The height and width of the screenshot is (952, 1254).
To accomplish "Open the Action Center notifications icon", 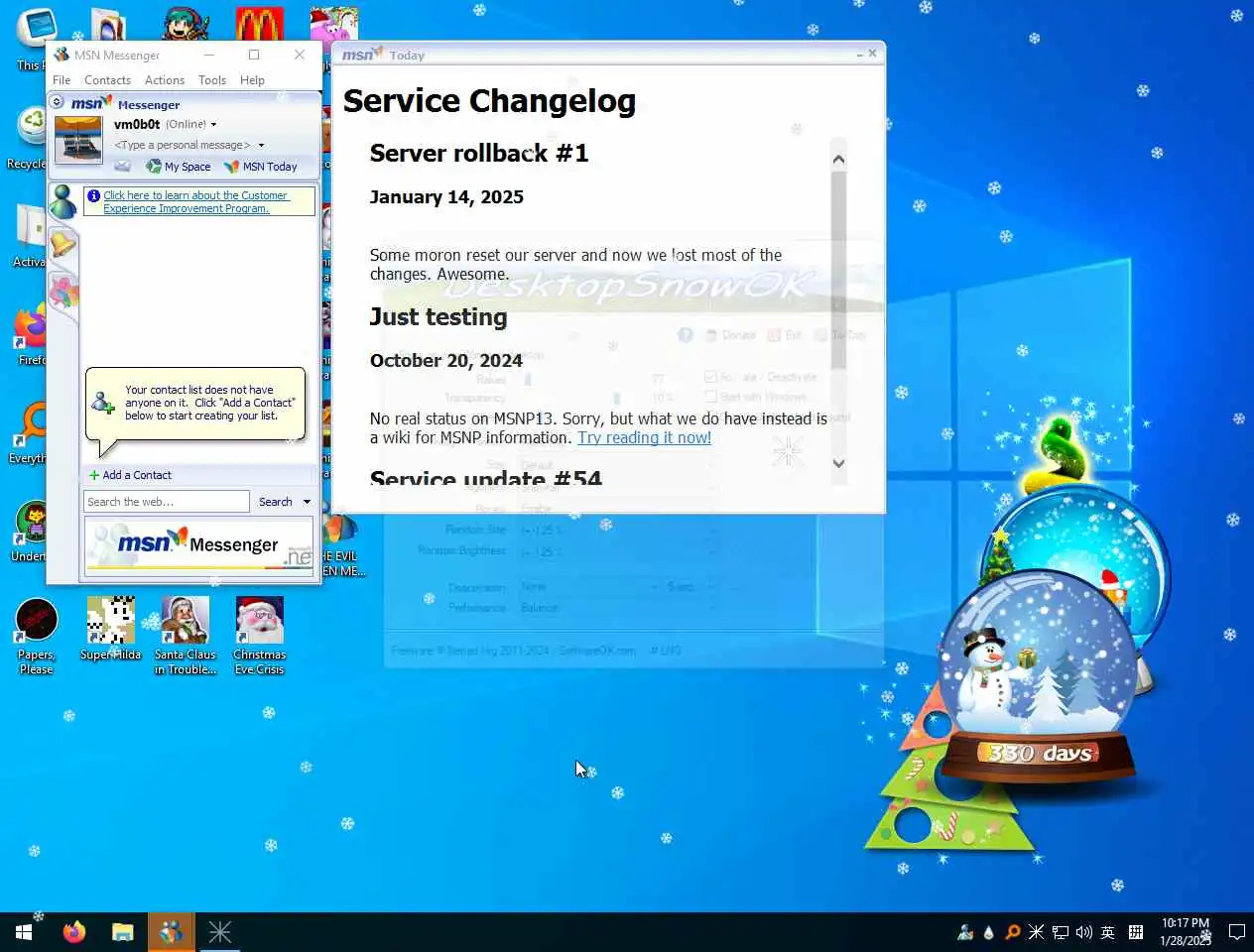I will click(1236, 932).
